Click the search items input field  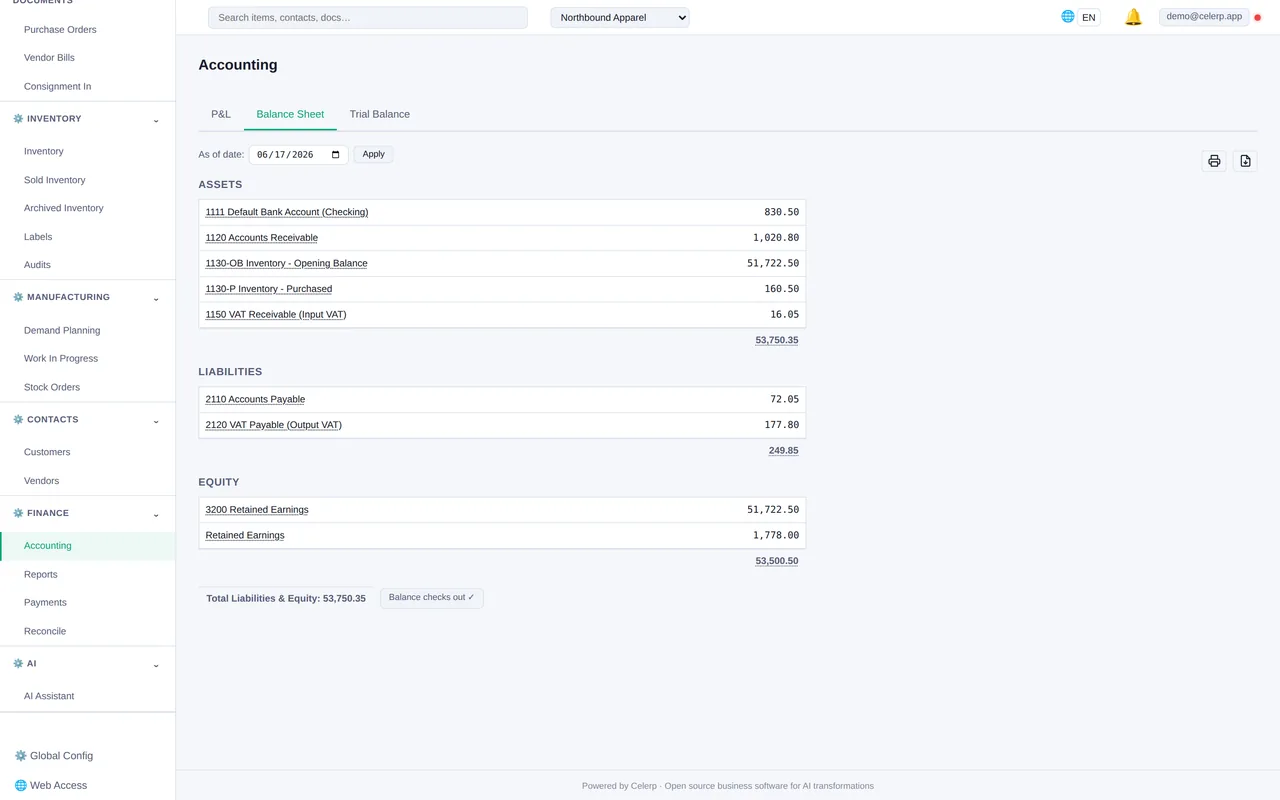[368, 17]
